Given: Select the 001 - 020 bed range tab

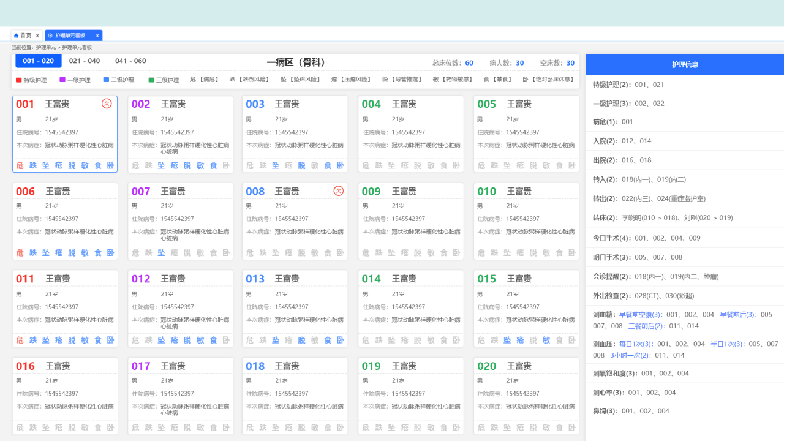Looking at the screenshot, I should pos(39,61).
